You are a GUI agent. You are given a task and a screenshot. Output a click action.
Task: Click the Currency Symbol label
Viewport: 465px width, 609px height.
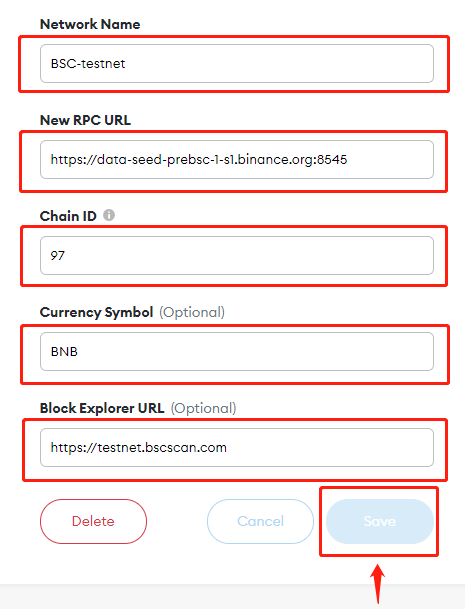[96, 312]
